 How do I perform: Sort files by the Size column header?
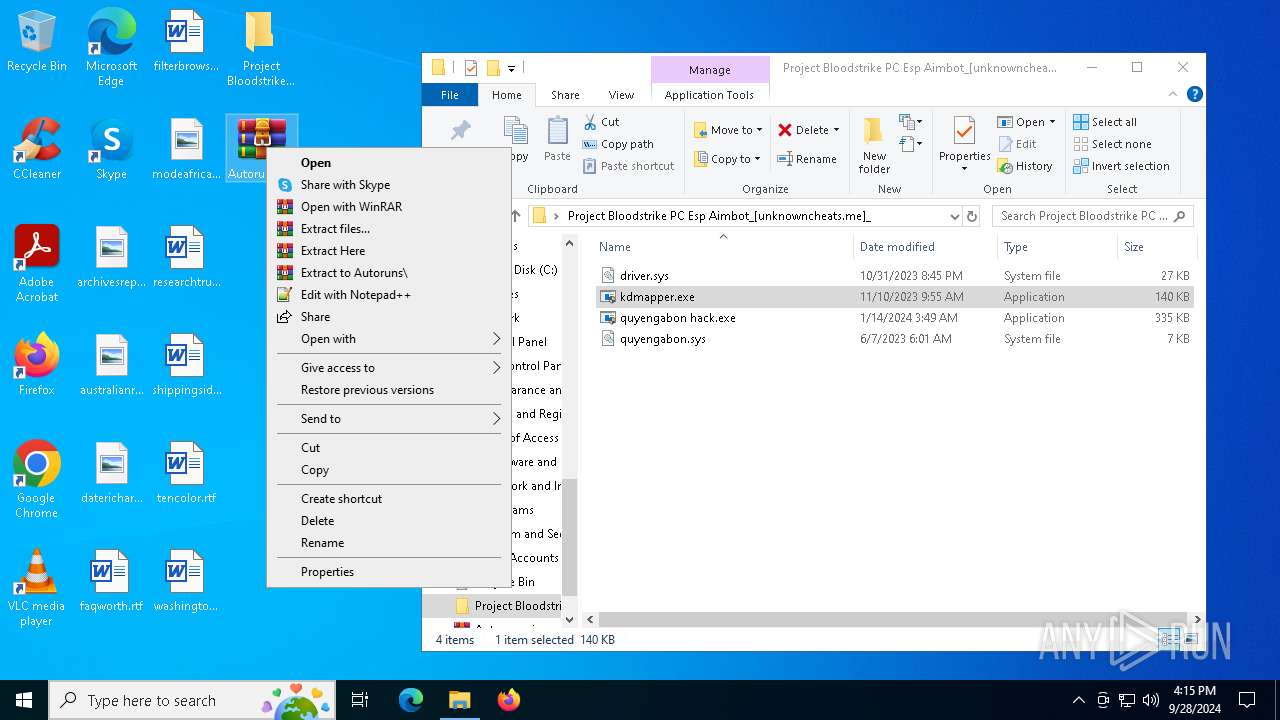[1156, 247]
